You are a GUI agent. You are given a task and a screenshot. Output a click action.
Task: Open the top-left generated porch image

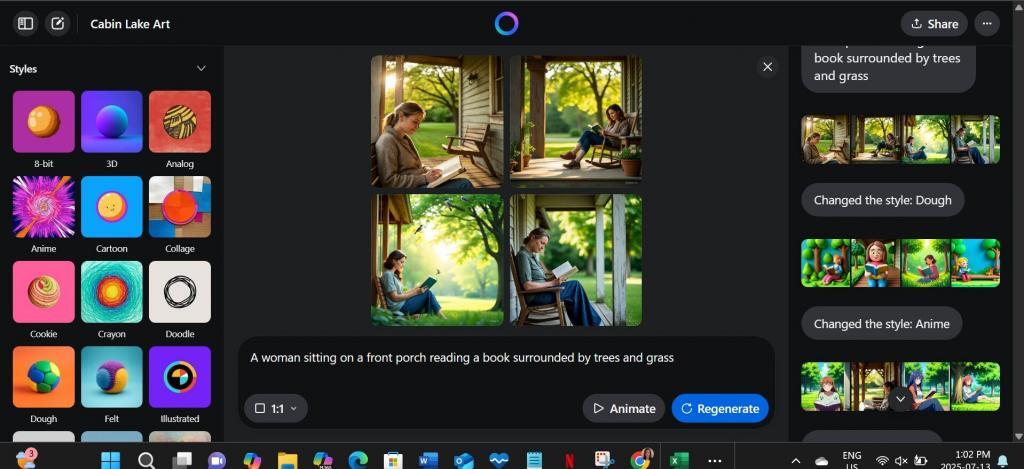point(437,122)
